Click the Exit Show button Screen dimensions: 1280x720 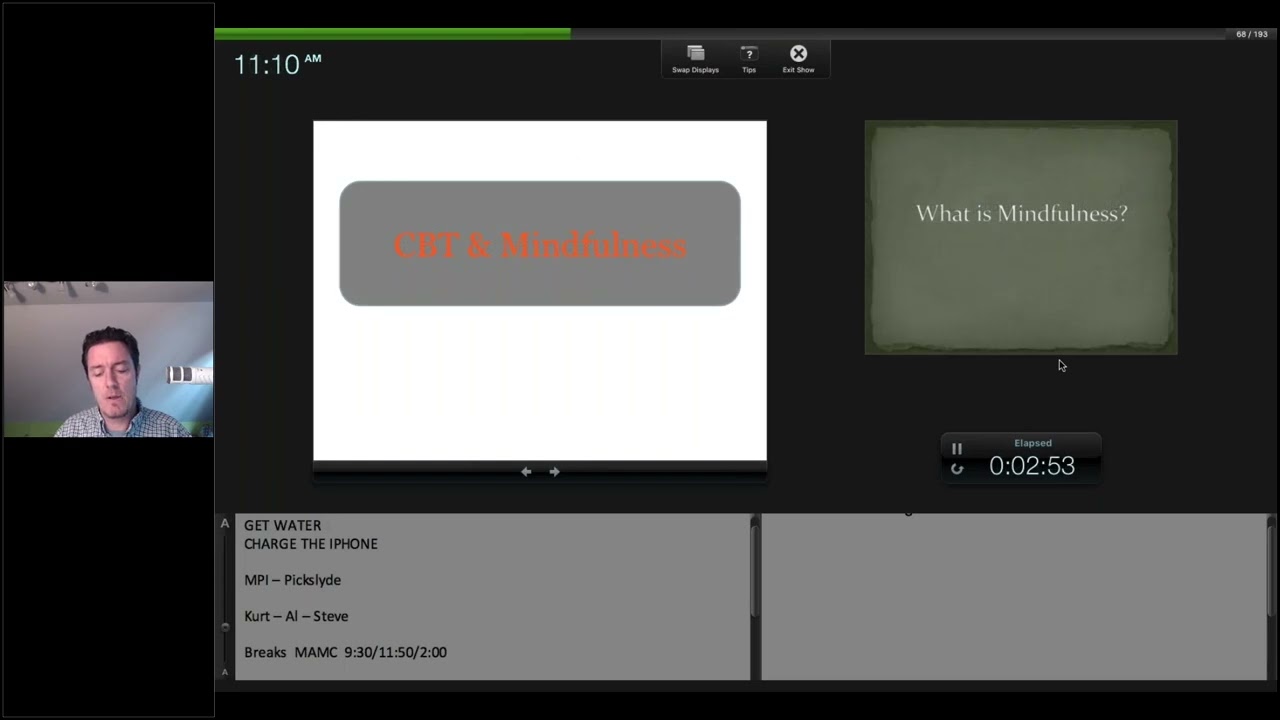click(798, 53)
